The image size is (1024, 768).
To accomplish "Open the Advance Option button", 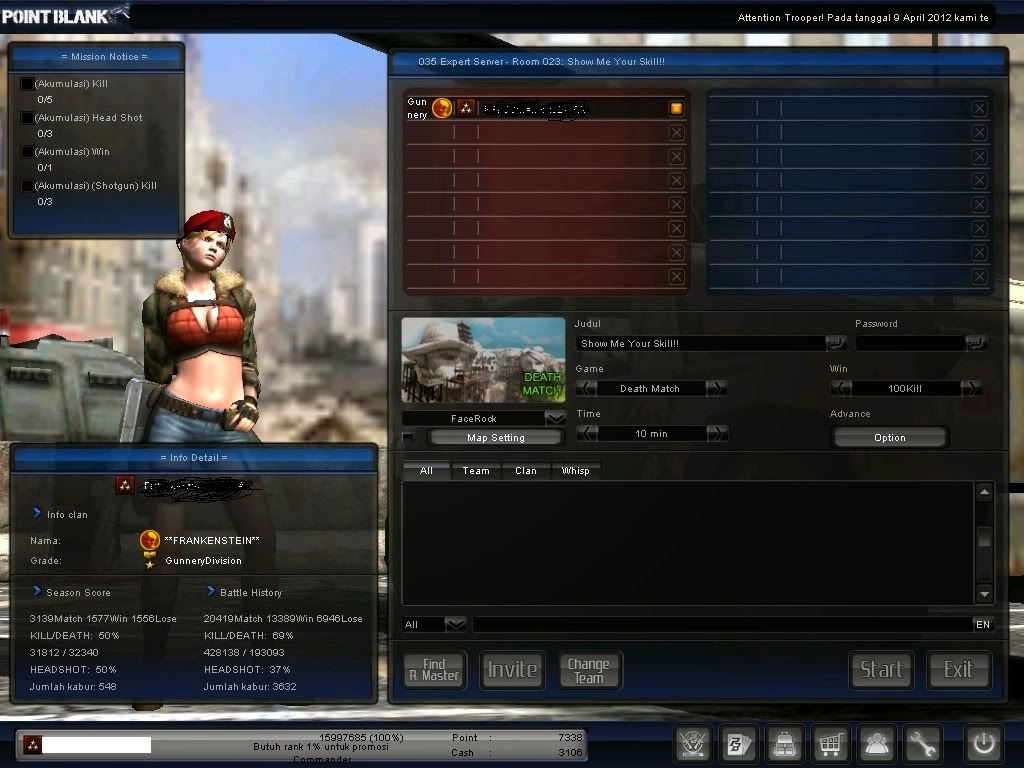I will (889, 438).
